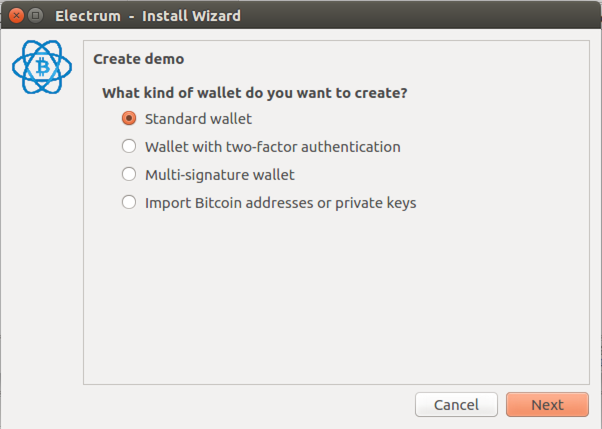Maximize the Install Wizard window
This screenshot has height=429, width=602.
[36, 16]
